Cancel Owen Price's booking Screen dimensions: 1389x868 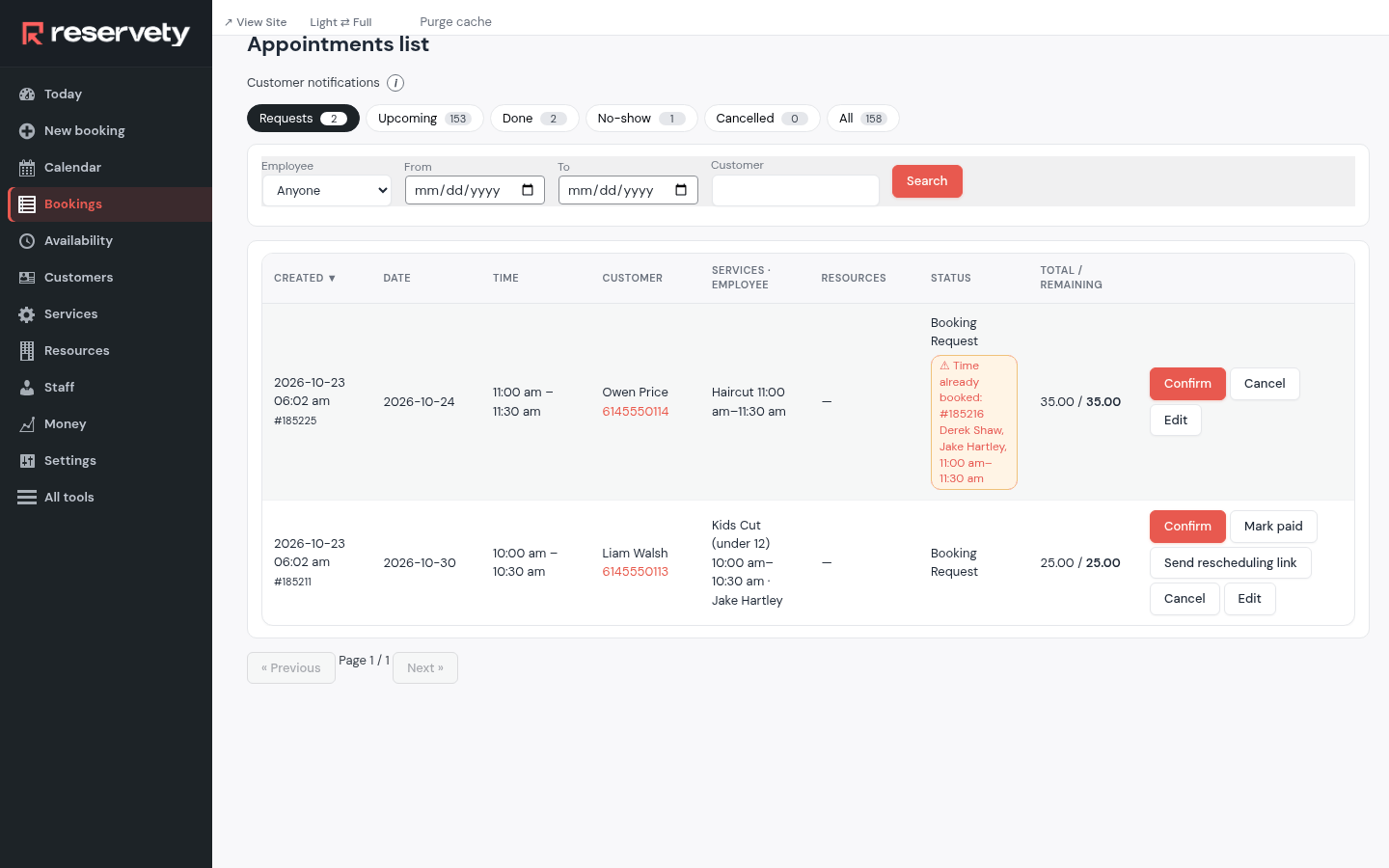(x=1265, y=384)
